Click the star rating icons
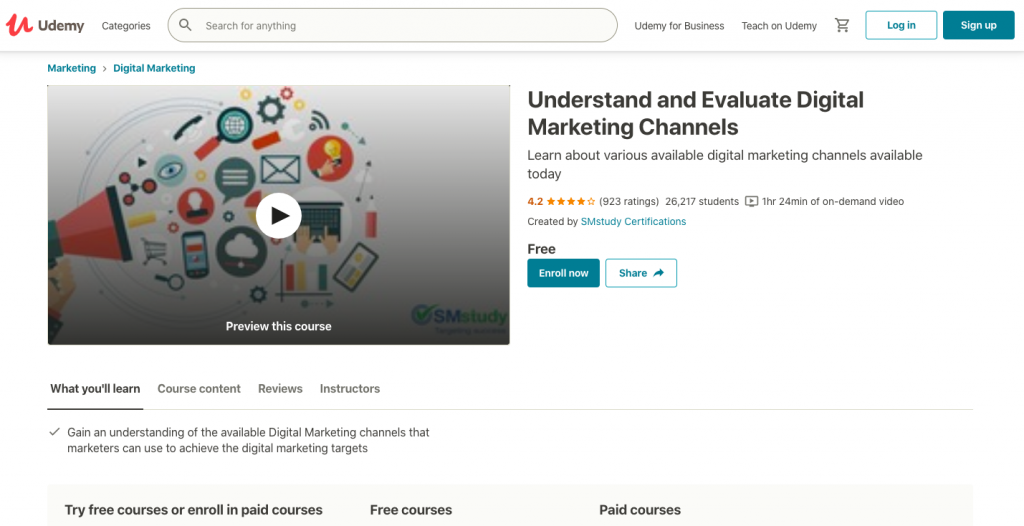This screenshot has width=1024, height=526. tap(571, 201)
